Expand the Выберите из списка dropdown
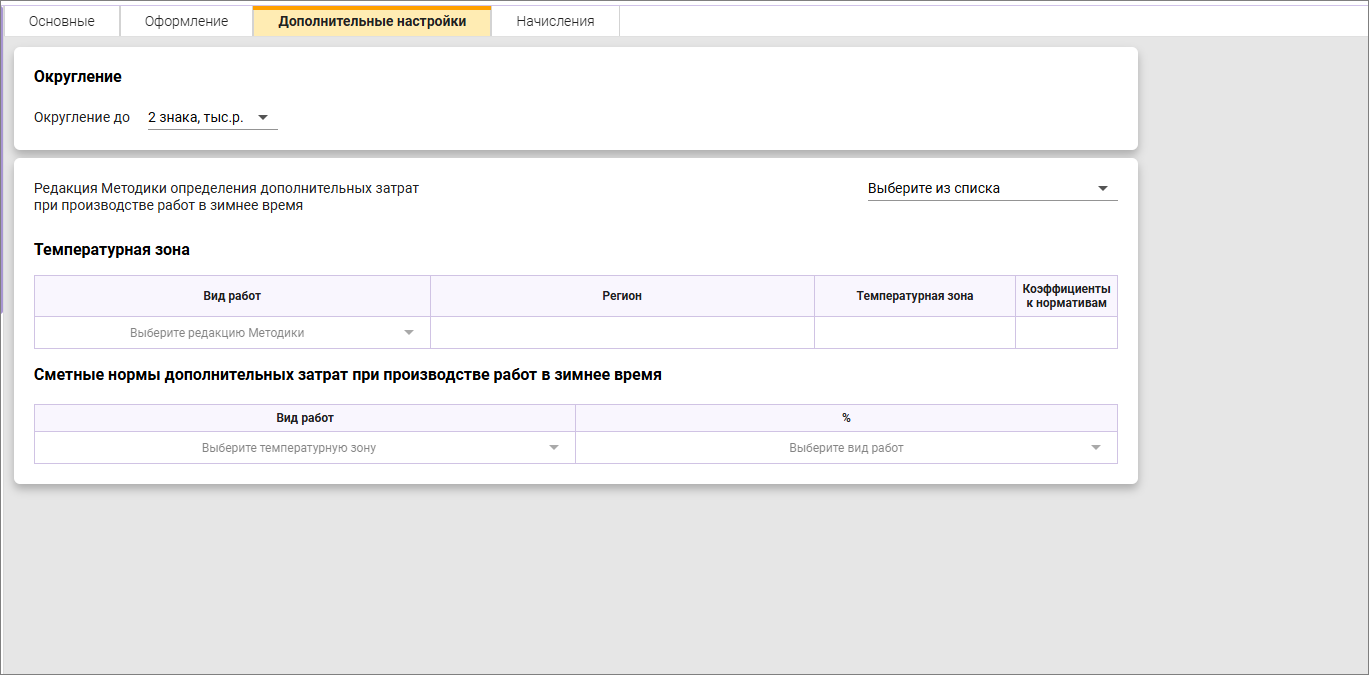This screenshot has height=675, width=1369. (x=991, y=188)
